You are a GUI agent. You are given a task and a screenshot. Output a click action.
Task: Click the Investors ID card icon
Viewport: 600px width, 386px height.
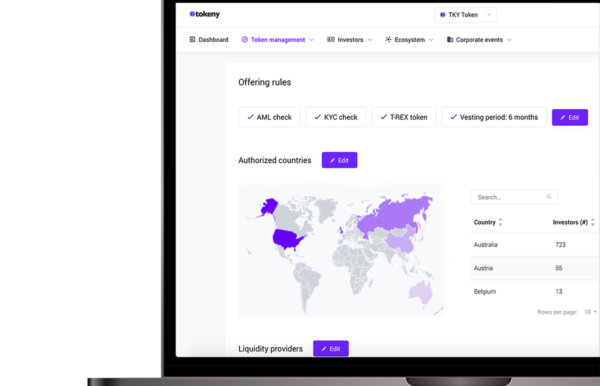point(331,39)
